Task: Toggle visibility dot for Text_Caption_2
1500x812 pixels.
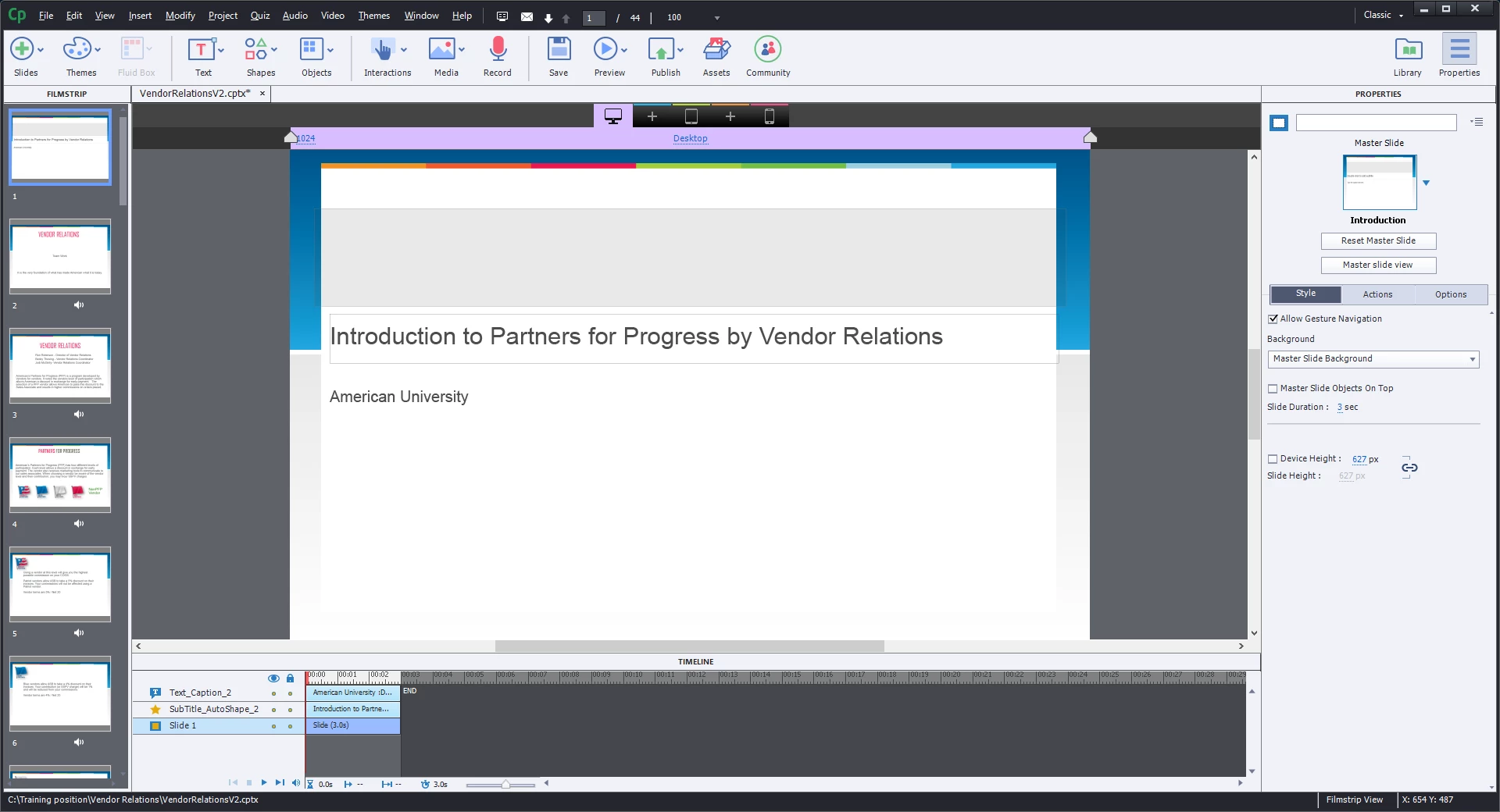Action: click(x=273, y=693)
